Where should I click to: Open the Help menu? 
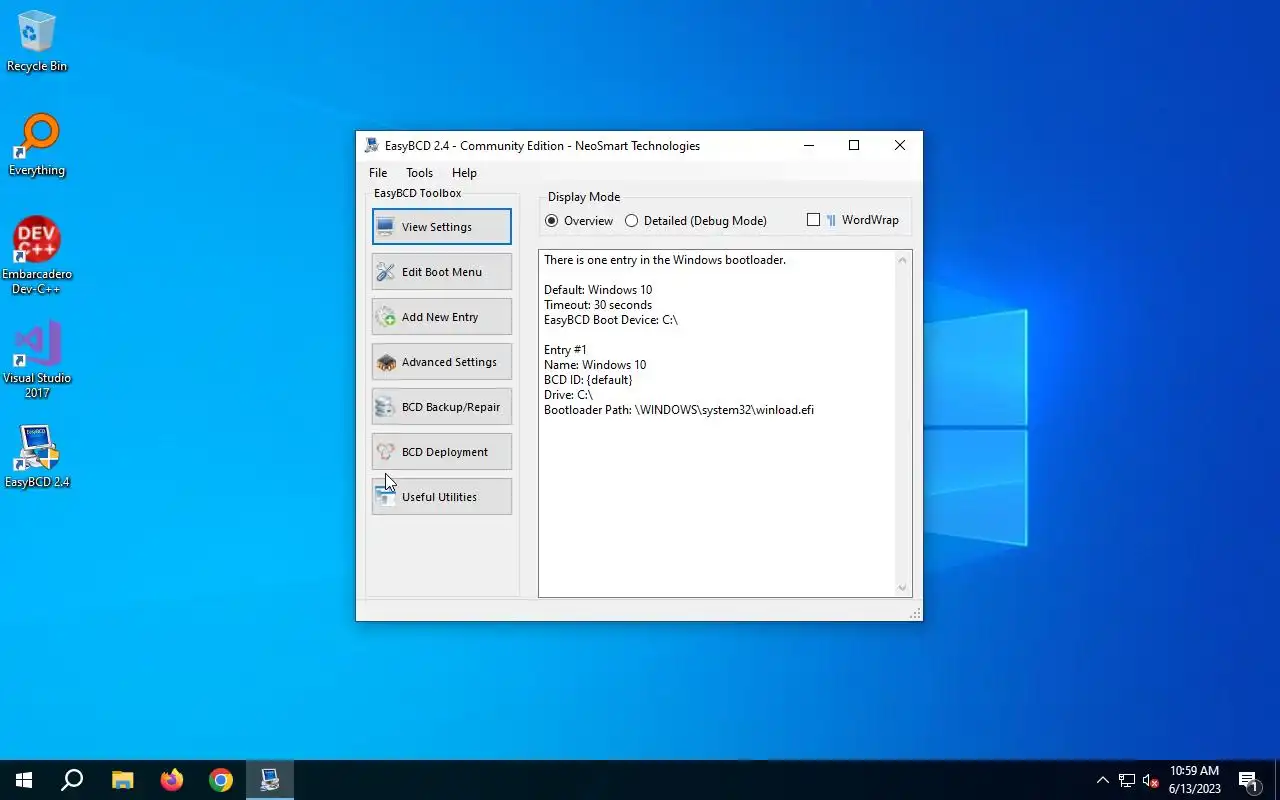[x=464, y=173]
